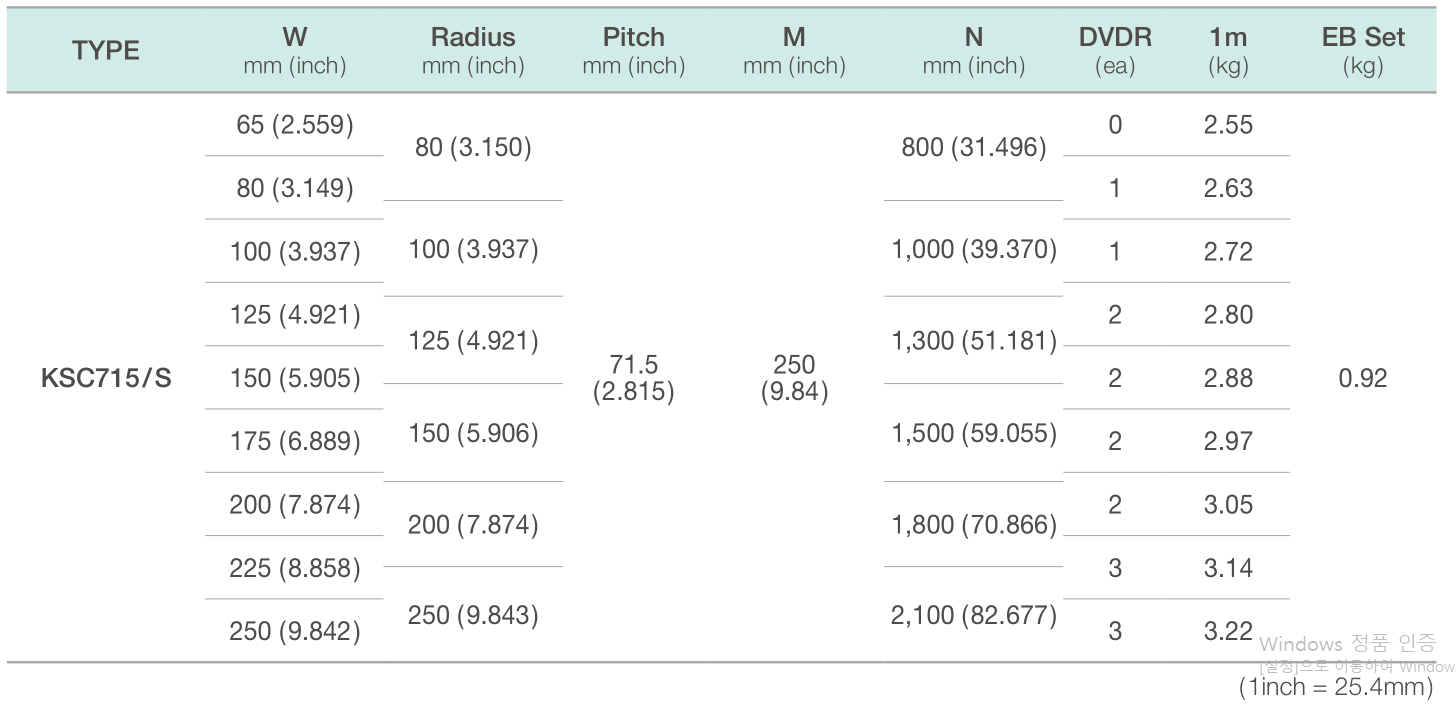Click the 3.22 weight value
The image size is (1456, 710).
tap(1228, 632)
